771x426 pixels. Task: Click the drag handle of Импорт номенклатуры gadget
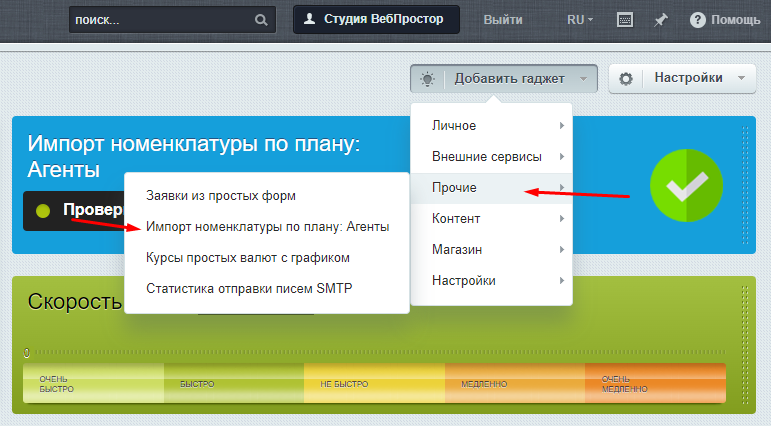(x=745, y=185)
